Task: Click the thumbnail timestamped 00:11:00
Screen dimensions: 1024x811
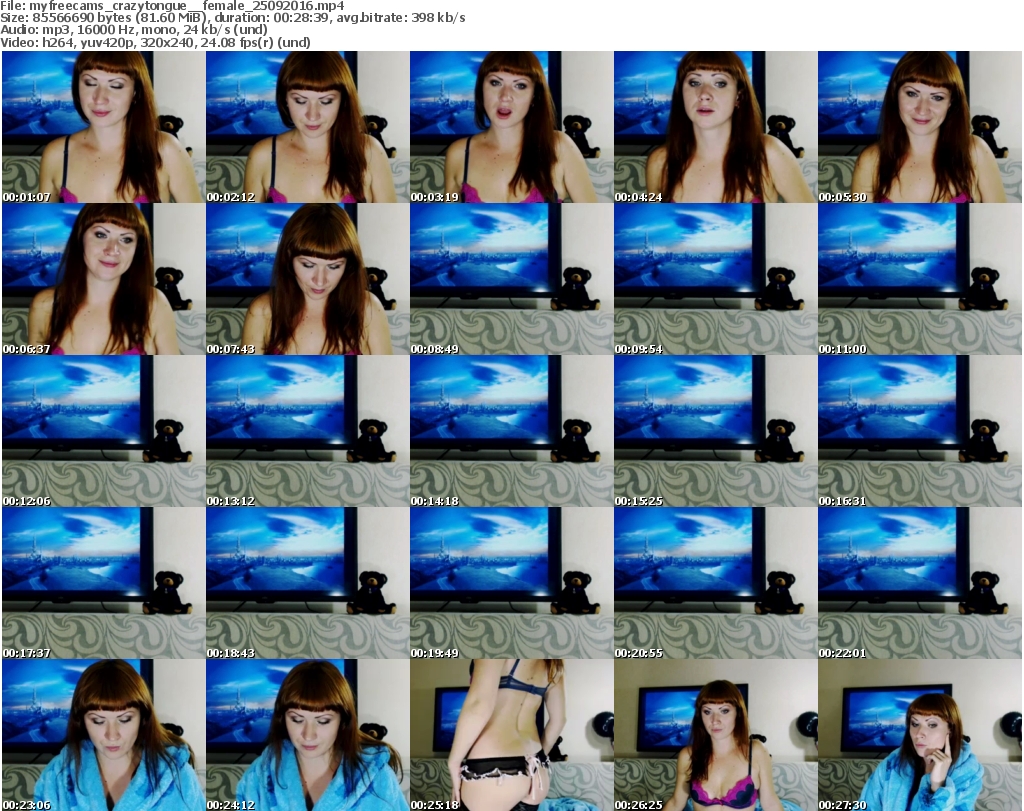Action: pos(918,279)
